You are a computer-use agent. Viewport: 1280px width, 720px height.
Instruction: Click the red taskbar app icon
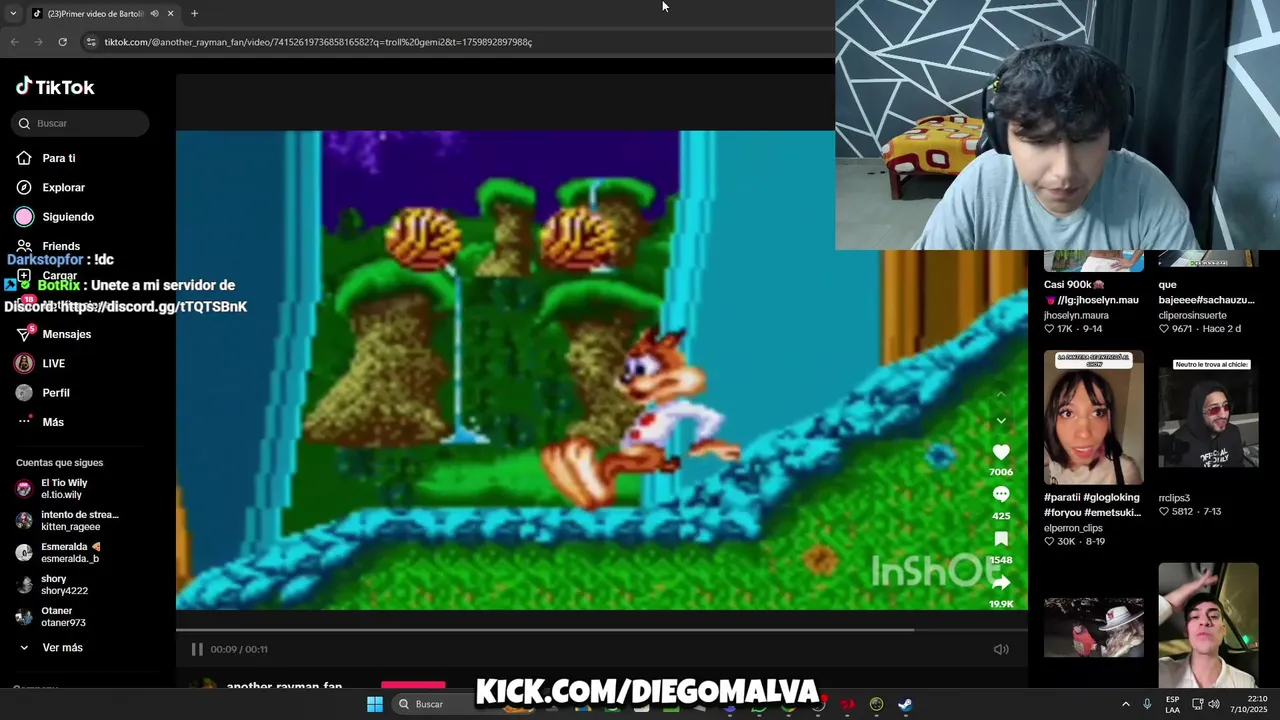pyautogui.click(x=848, y=704)
